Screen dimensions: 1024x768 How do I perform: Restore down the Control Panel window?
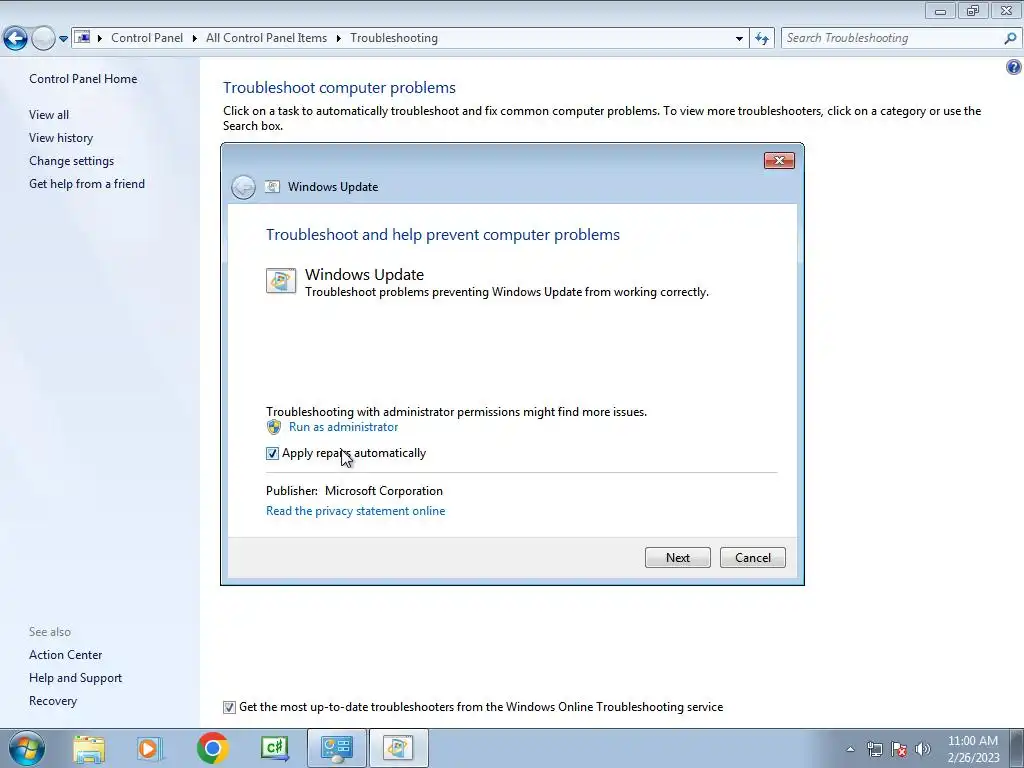(x=973, y=10)
